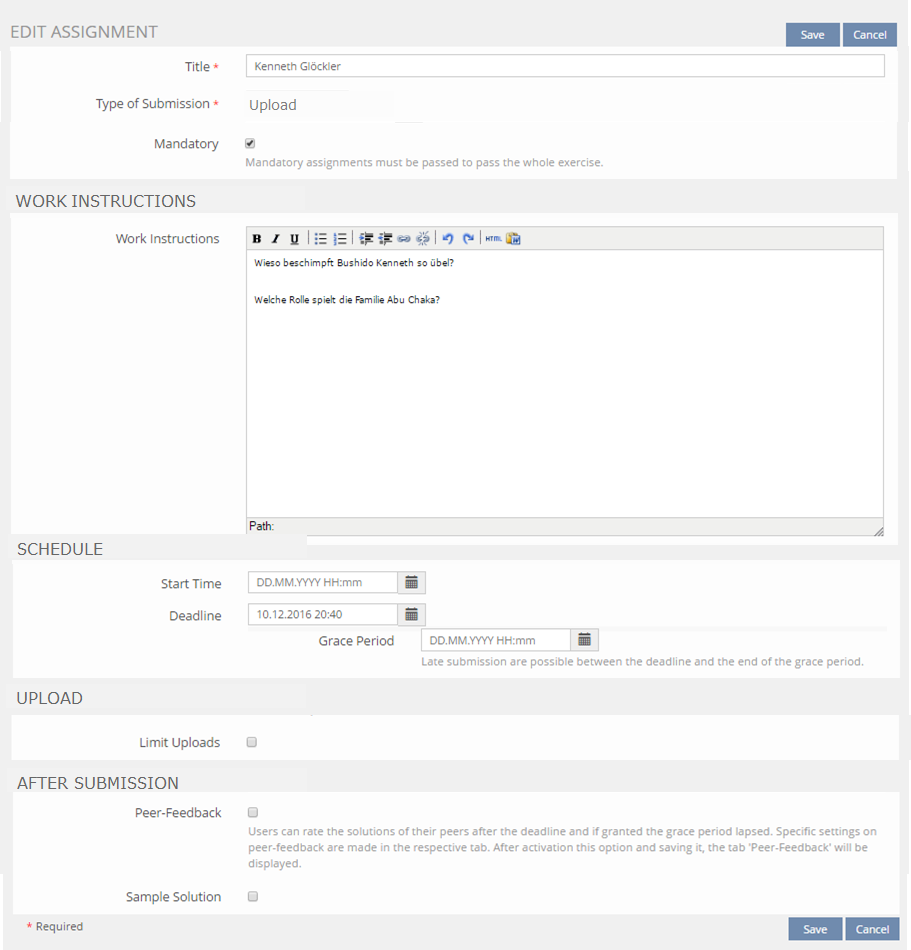The height and width of the screenshot is (950, 911).
Task: Apply italic formatting in the editor toolbar
Action: point(275,239)
